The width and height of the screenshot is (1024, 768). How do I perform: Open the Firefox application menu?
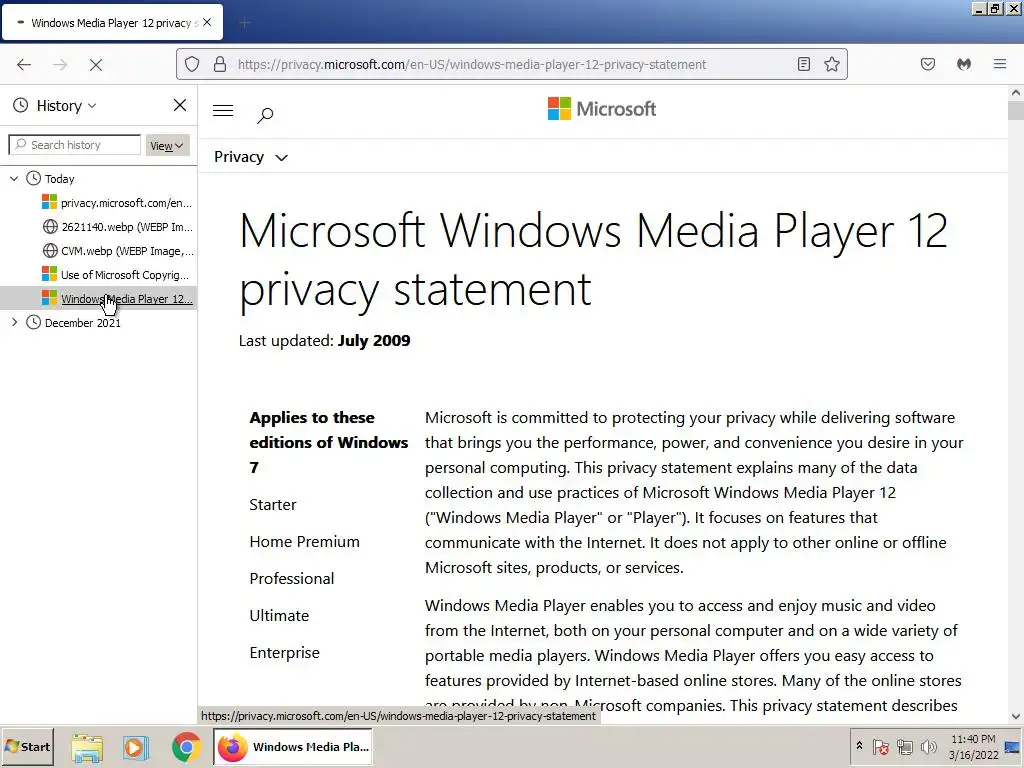[1000, 64]
